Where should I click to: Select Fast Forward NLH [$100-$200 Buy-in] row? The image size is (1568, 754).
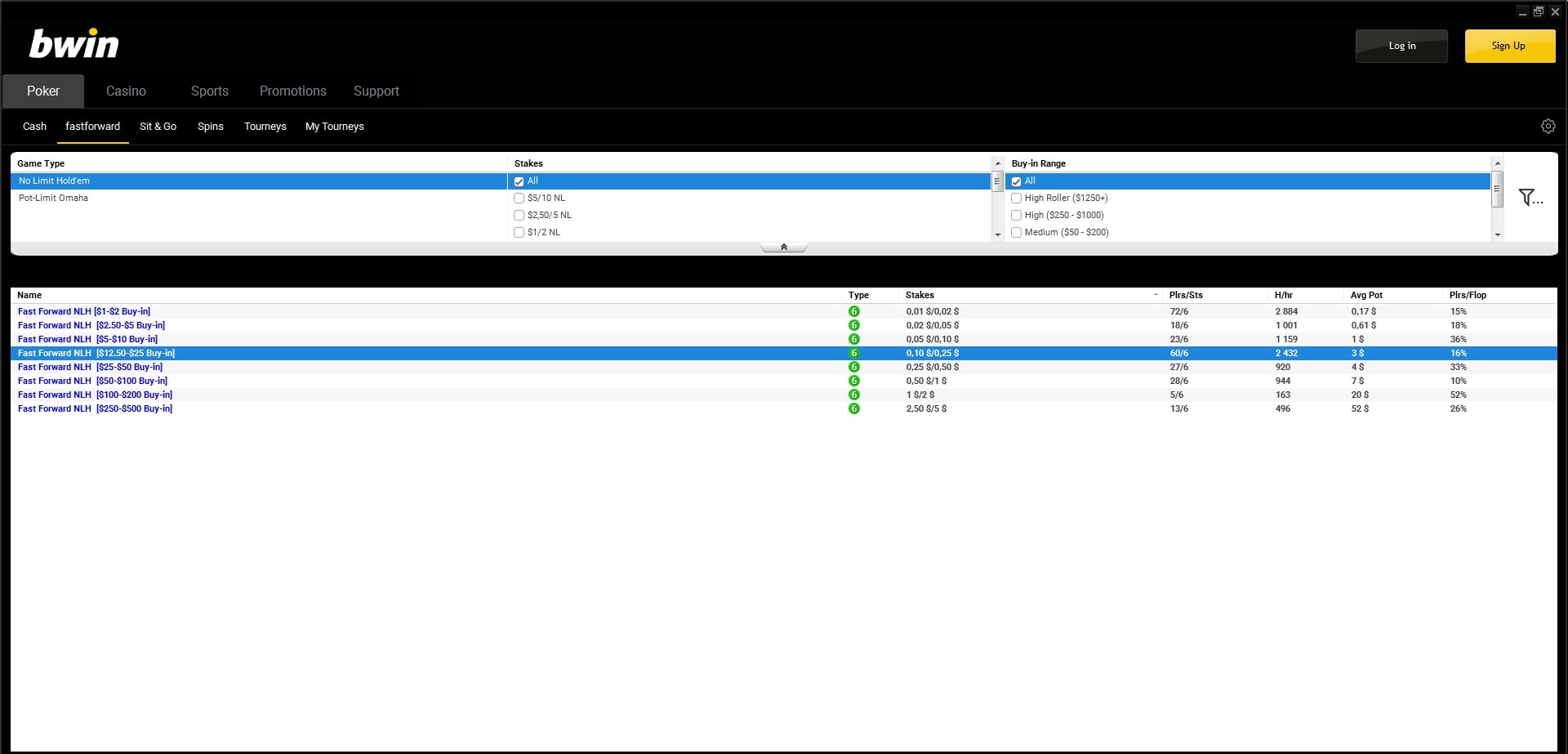(x=784, y=395)
